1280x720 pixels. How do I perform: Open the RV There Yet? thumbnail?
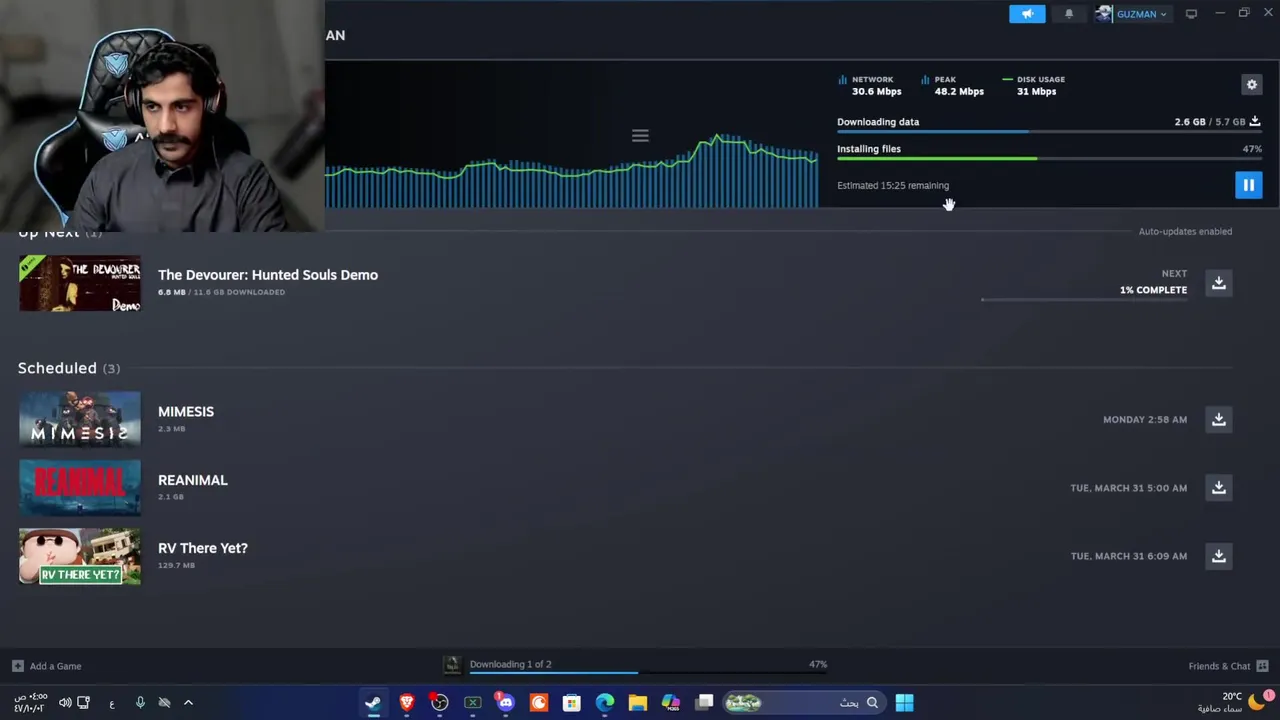[80, 555]
